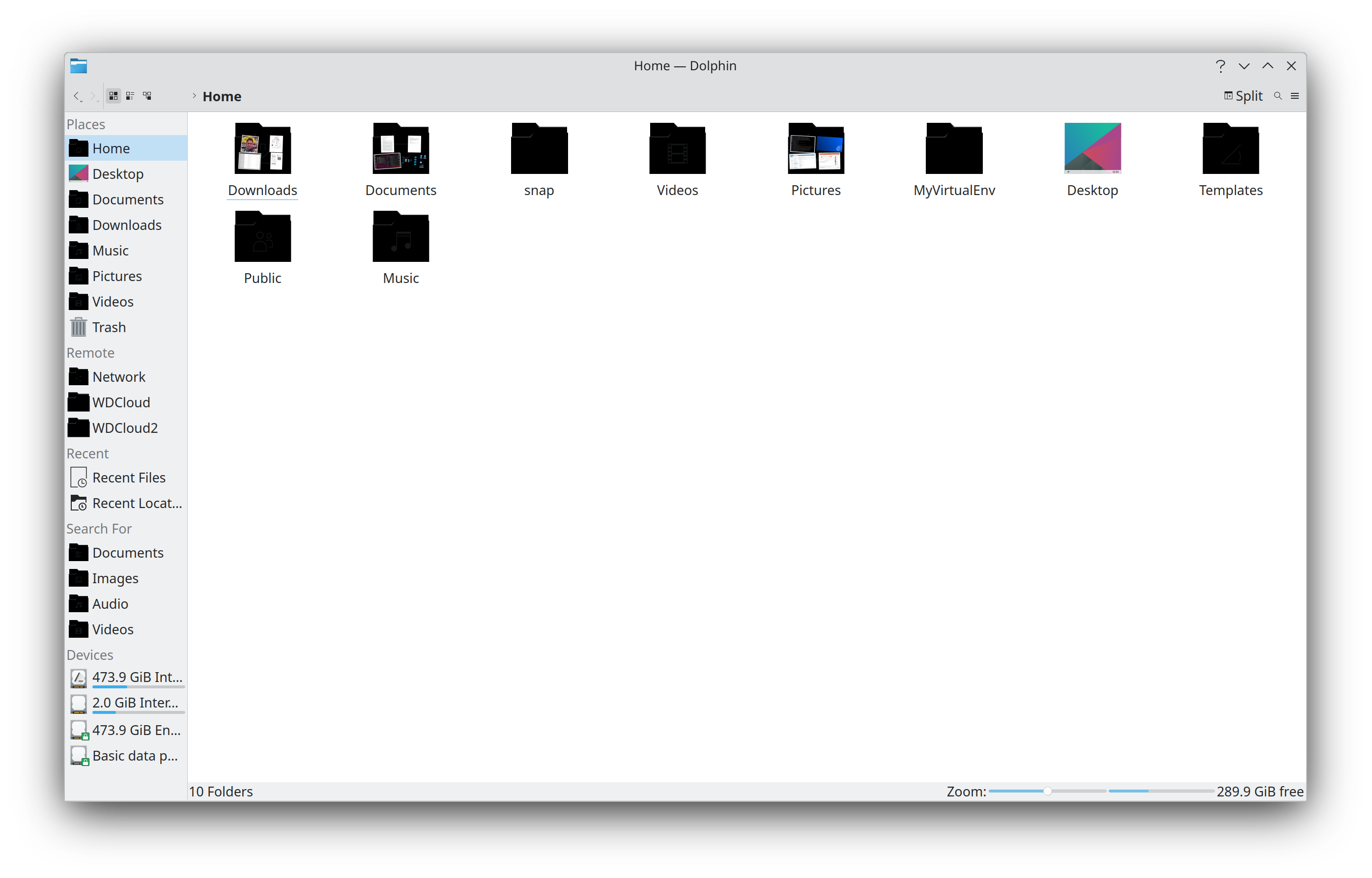Select the Documents folder in main view

tap(401, 160)
